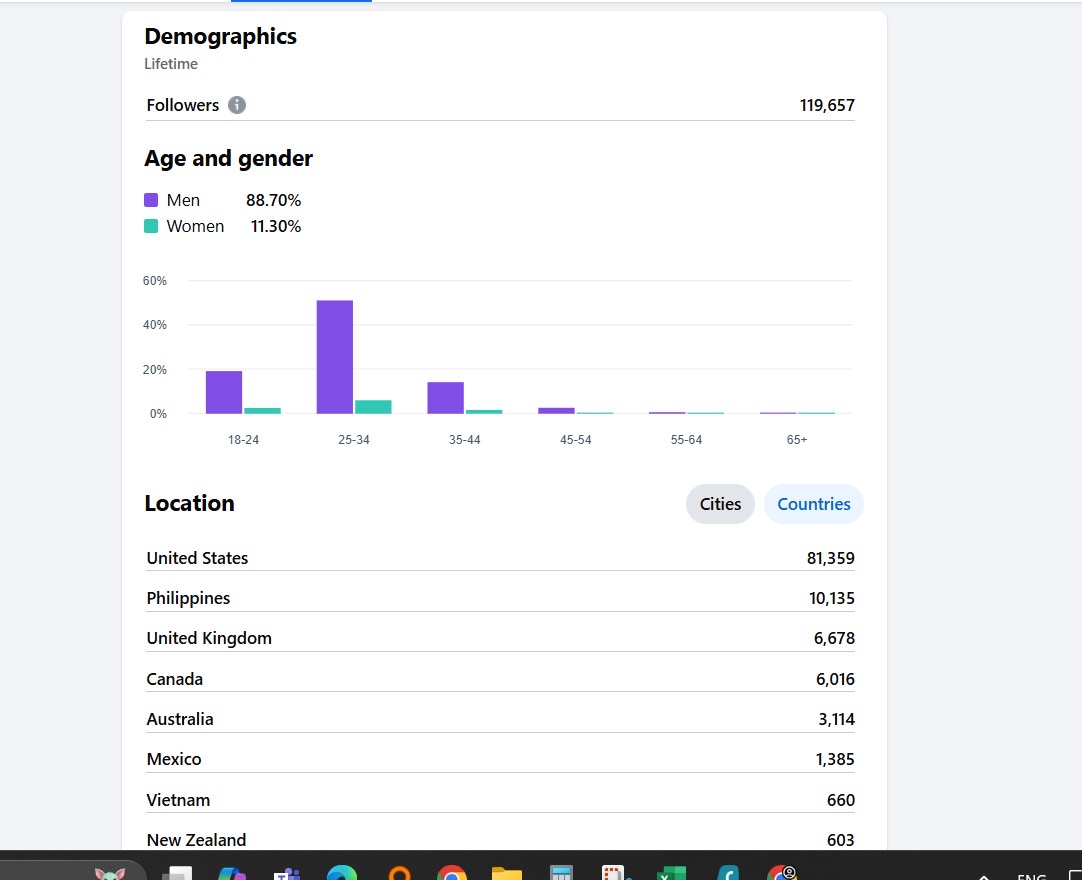Click the 40% y-axis label

click(155, 324)
